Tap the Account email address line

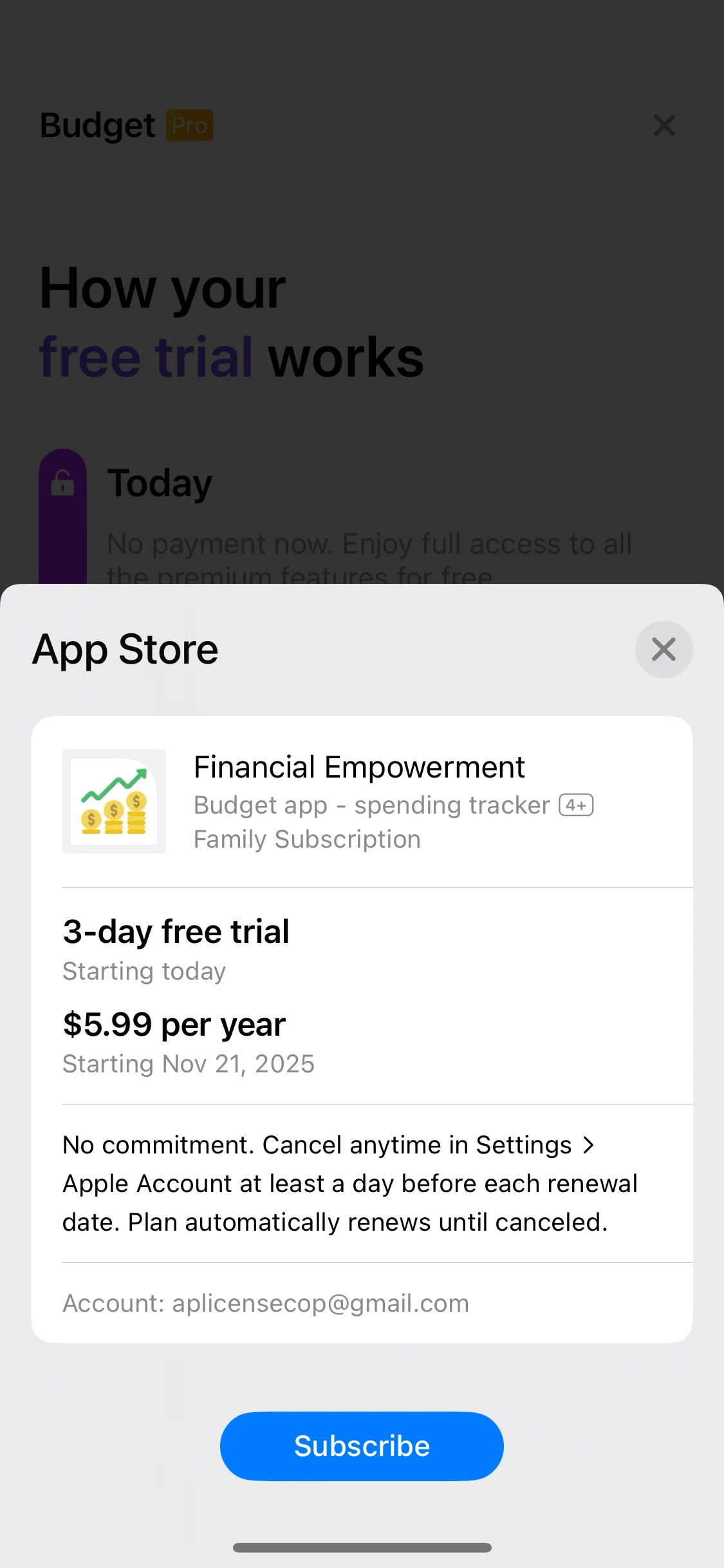click(266, 1303)
